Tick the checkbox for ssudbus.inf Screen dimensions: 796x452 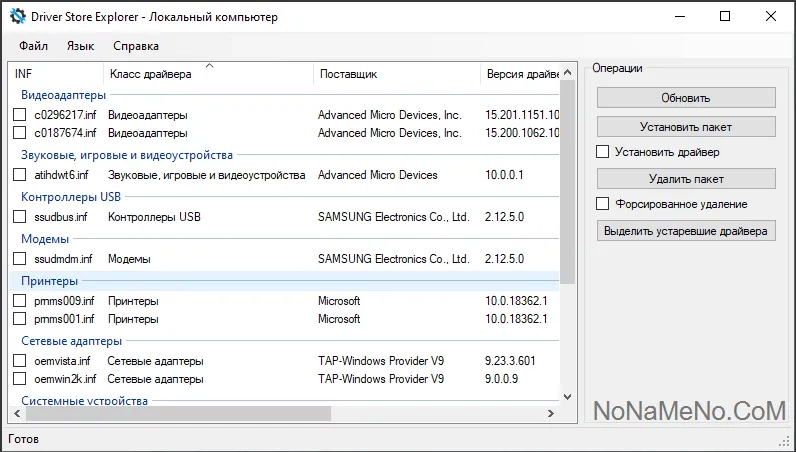(20, 217)
